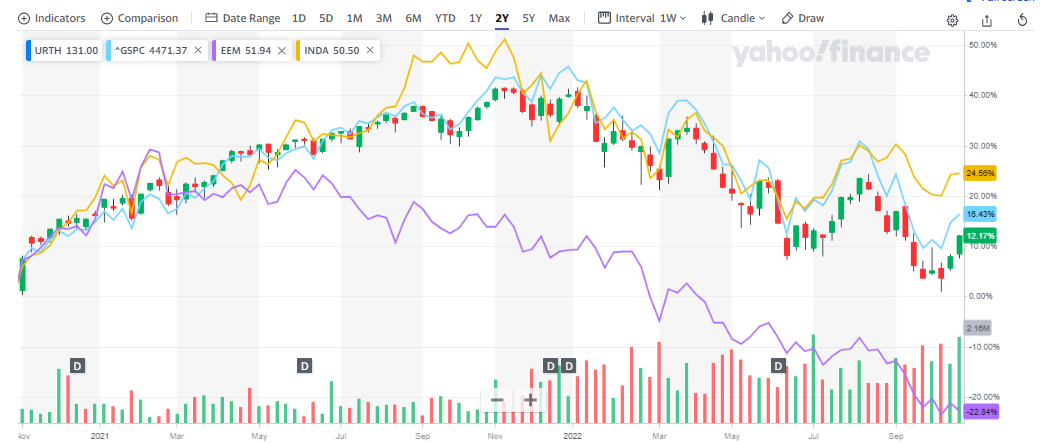
Task: Click the calendar icon beside Date Range
Action: click(x=211, y=19)
